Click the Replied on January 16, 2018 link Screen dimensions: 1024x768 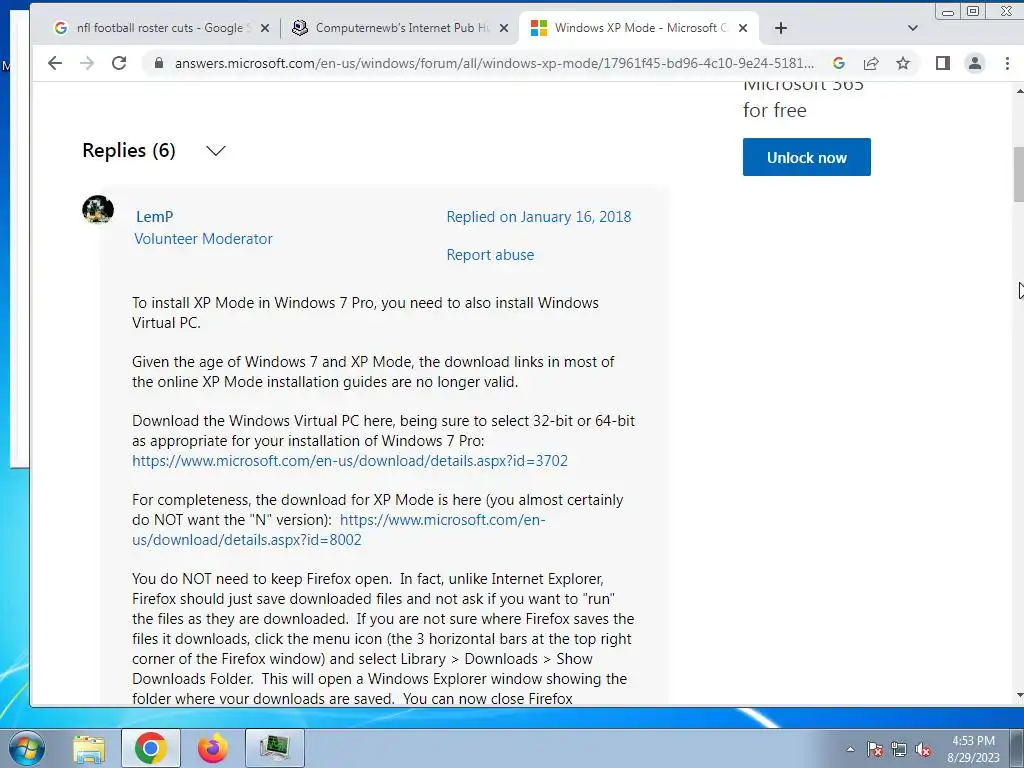[539, 217]
